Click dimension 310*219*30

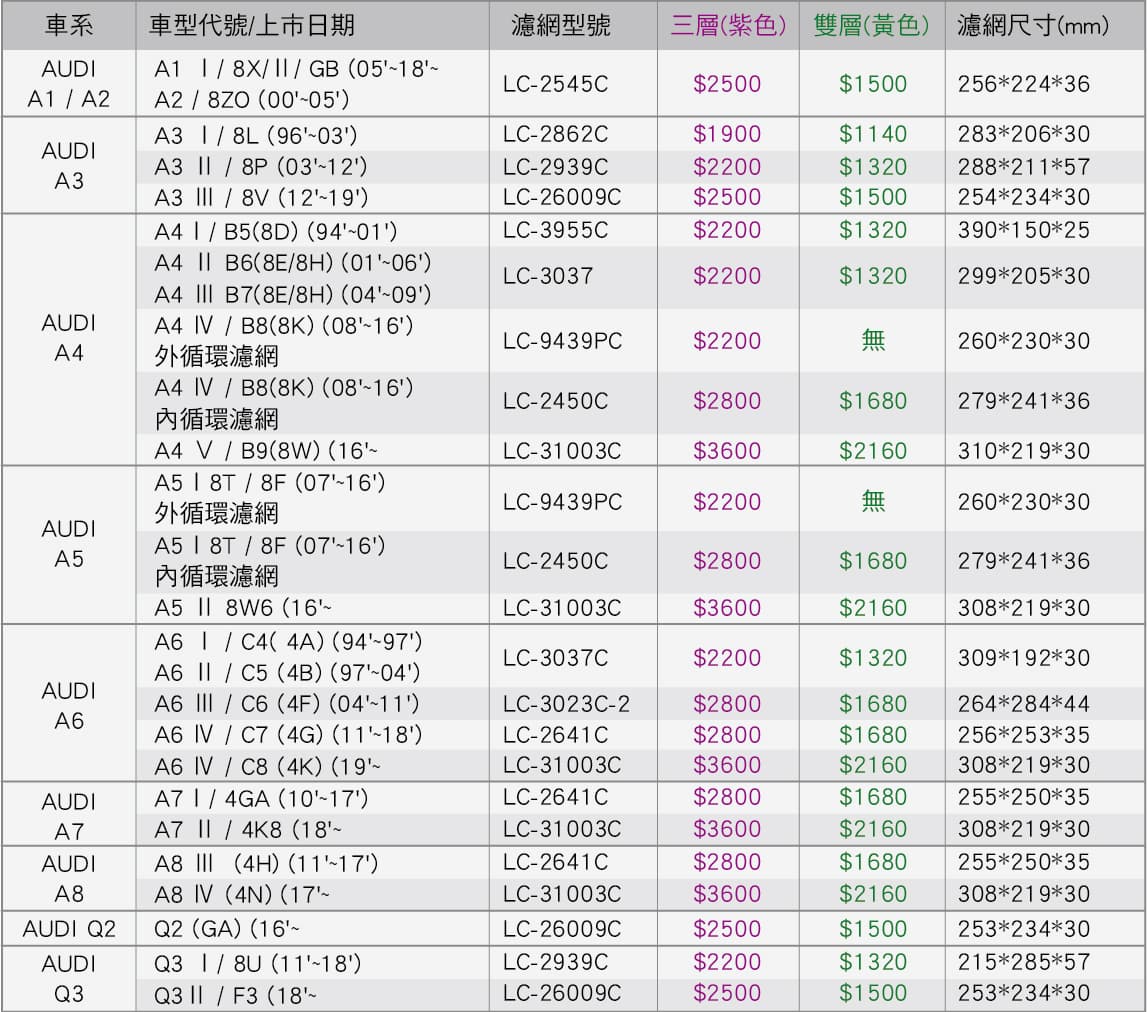click(x=1024, y=451)
